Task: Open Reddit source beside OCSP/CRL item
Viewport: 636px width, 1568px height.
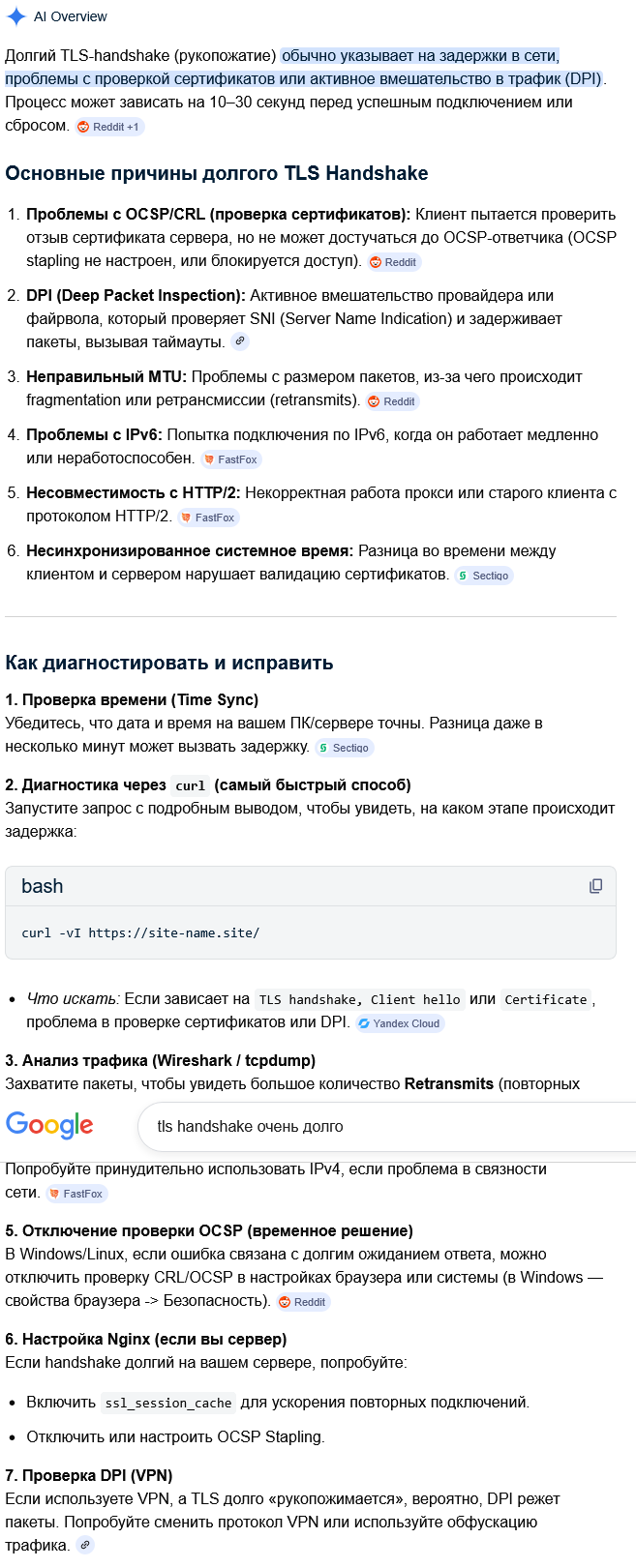Action: tap(394, 262)
